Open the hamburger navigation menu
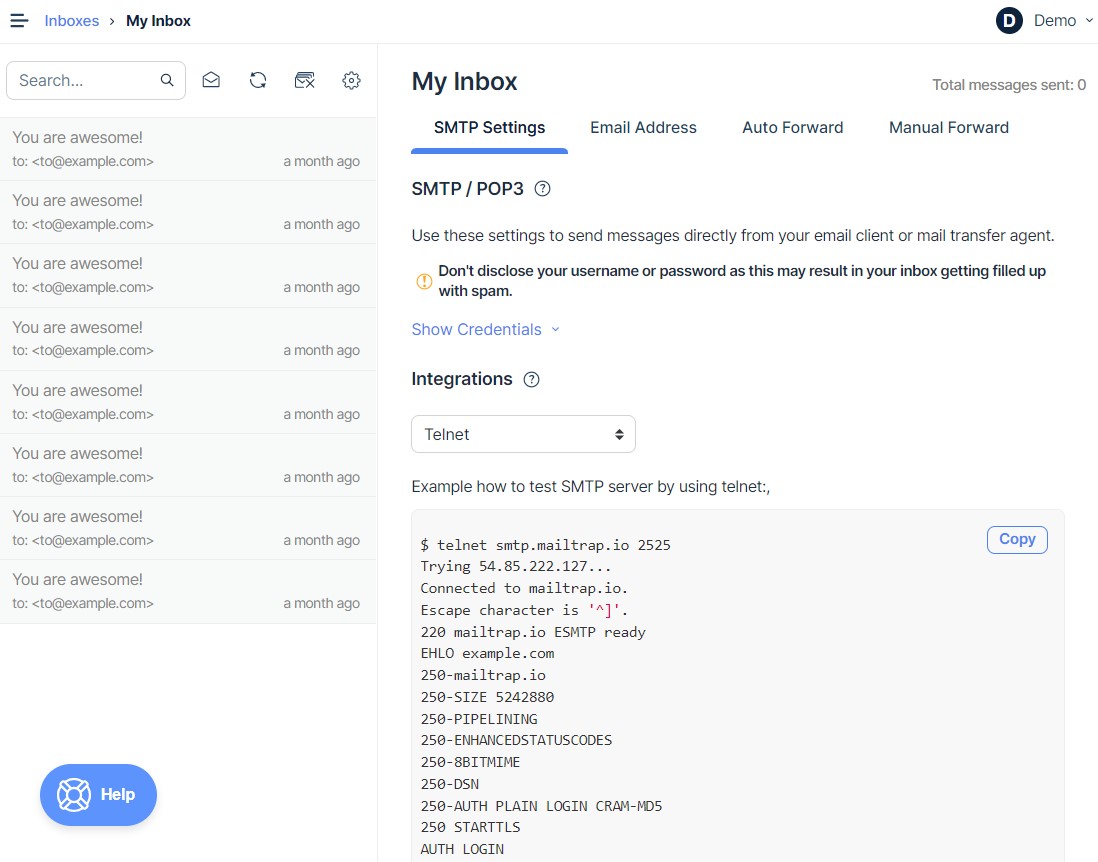1098x862 pixels. pos(19,21)
